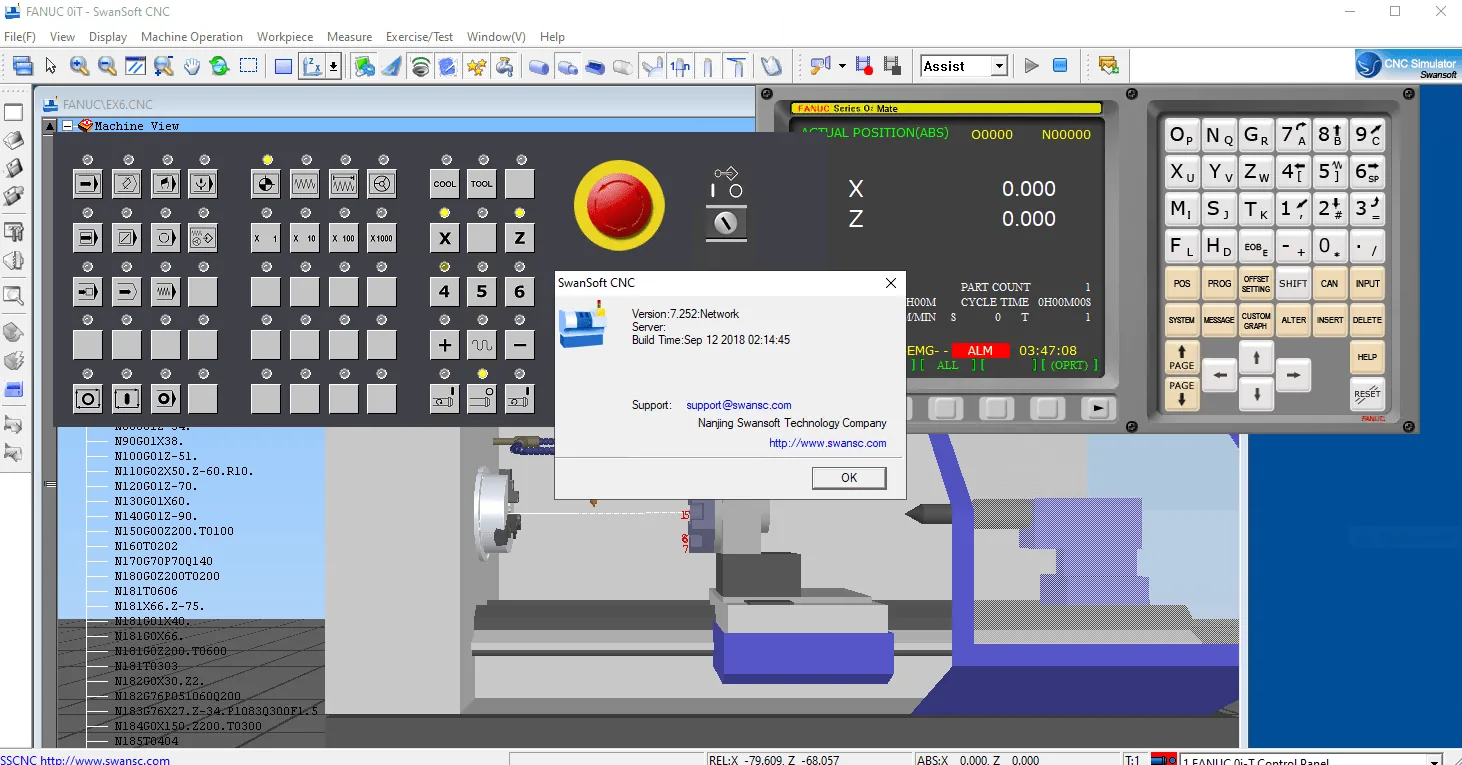Open the Workpiece menu
Image resolution: width=1462 pixels, height=765 pixels.
click(x=285, y=37)
